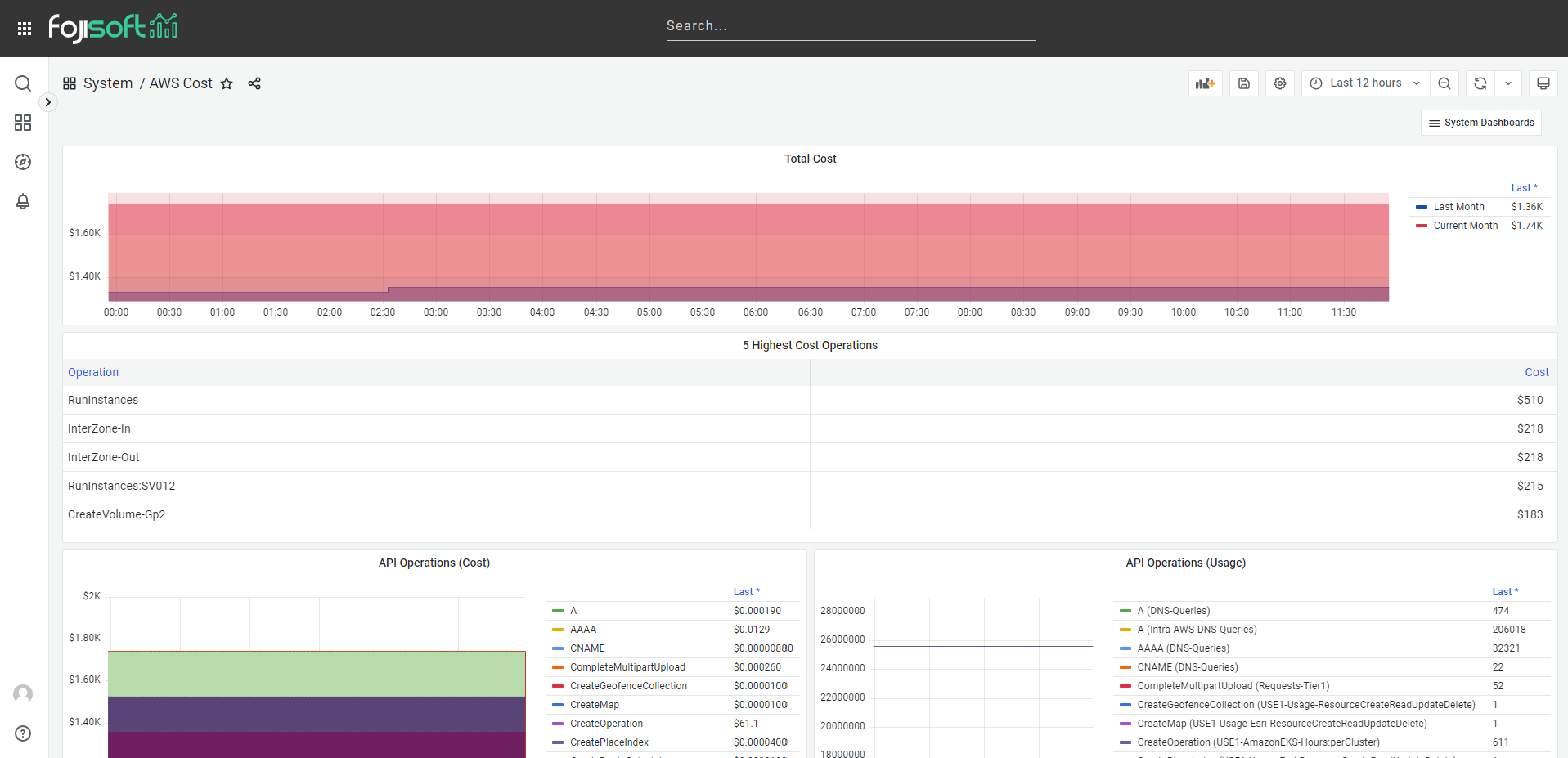Image resolution: width=1568 pixels, height=758 pixels.
Task: Click the search icon in the sidebar
Action: 23,83
